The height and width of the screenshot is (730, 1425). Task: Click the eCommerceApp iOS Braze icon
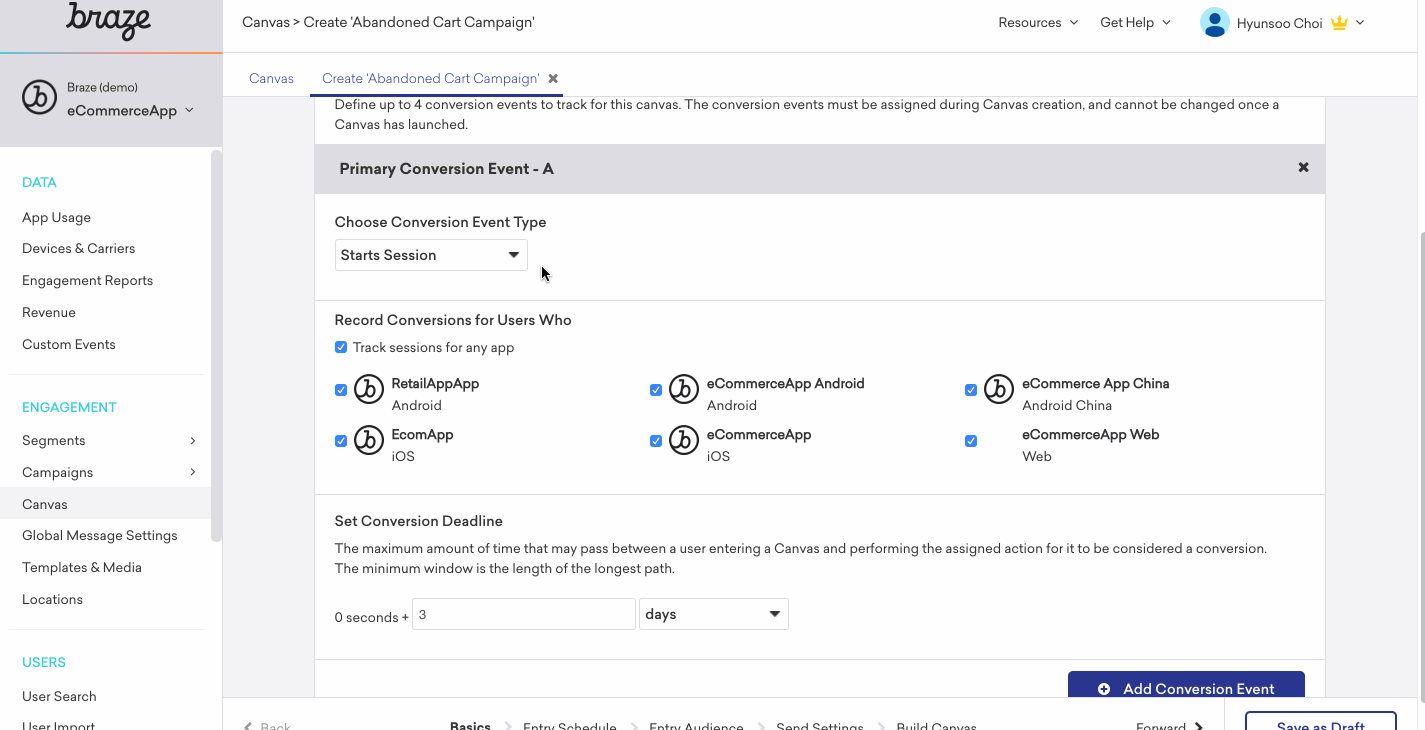[x=684, y=440]
